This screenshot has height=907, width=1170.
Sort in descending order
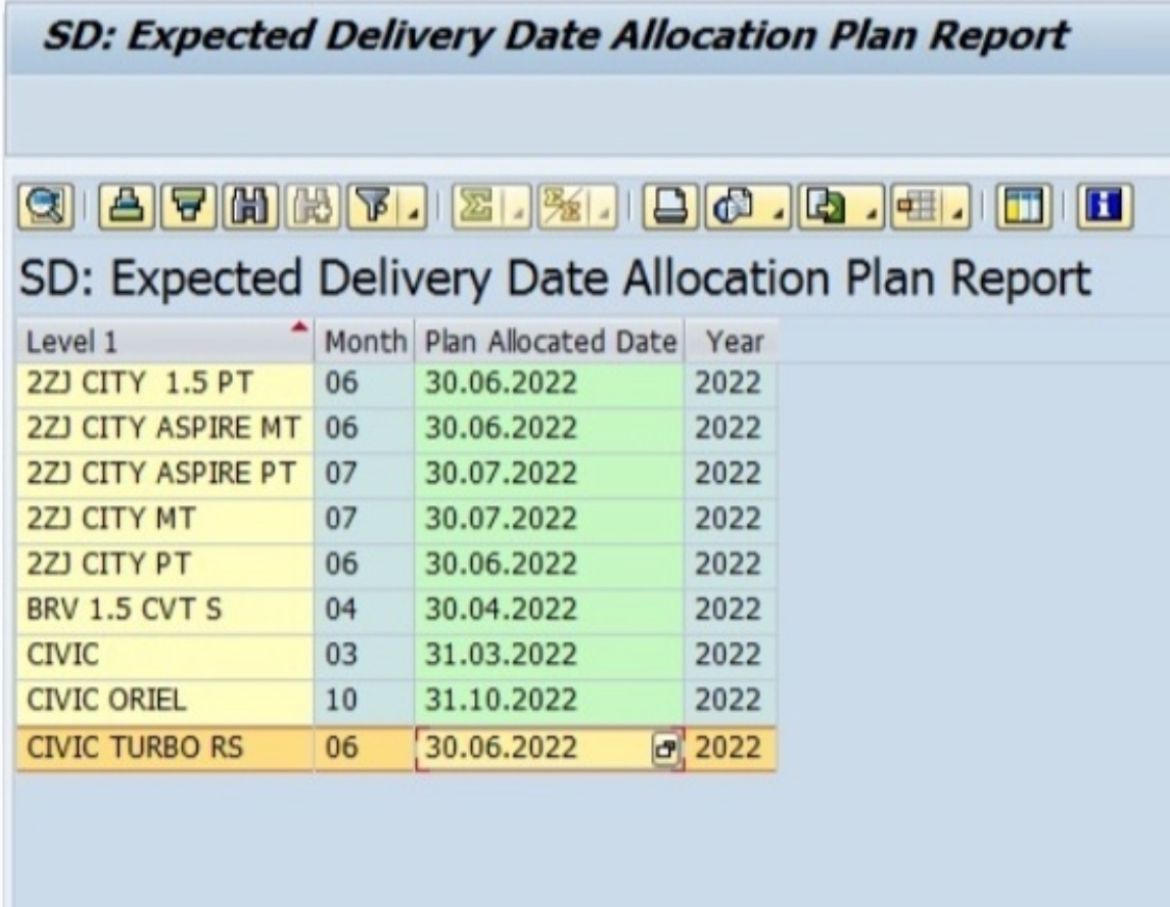click(189, 207)
